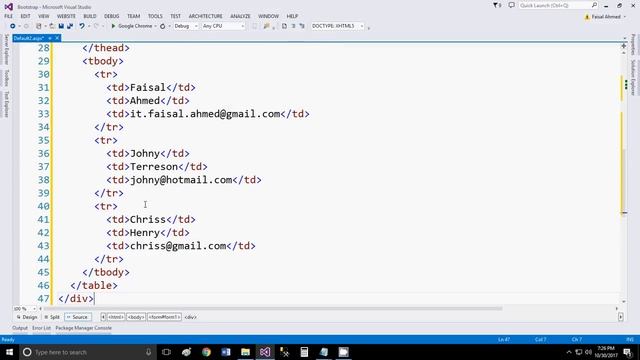
Task: Click the Redo toolbar icon
Action: (96, 26)
